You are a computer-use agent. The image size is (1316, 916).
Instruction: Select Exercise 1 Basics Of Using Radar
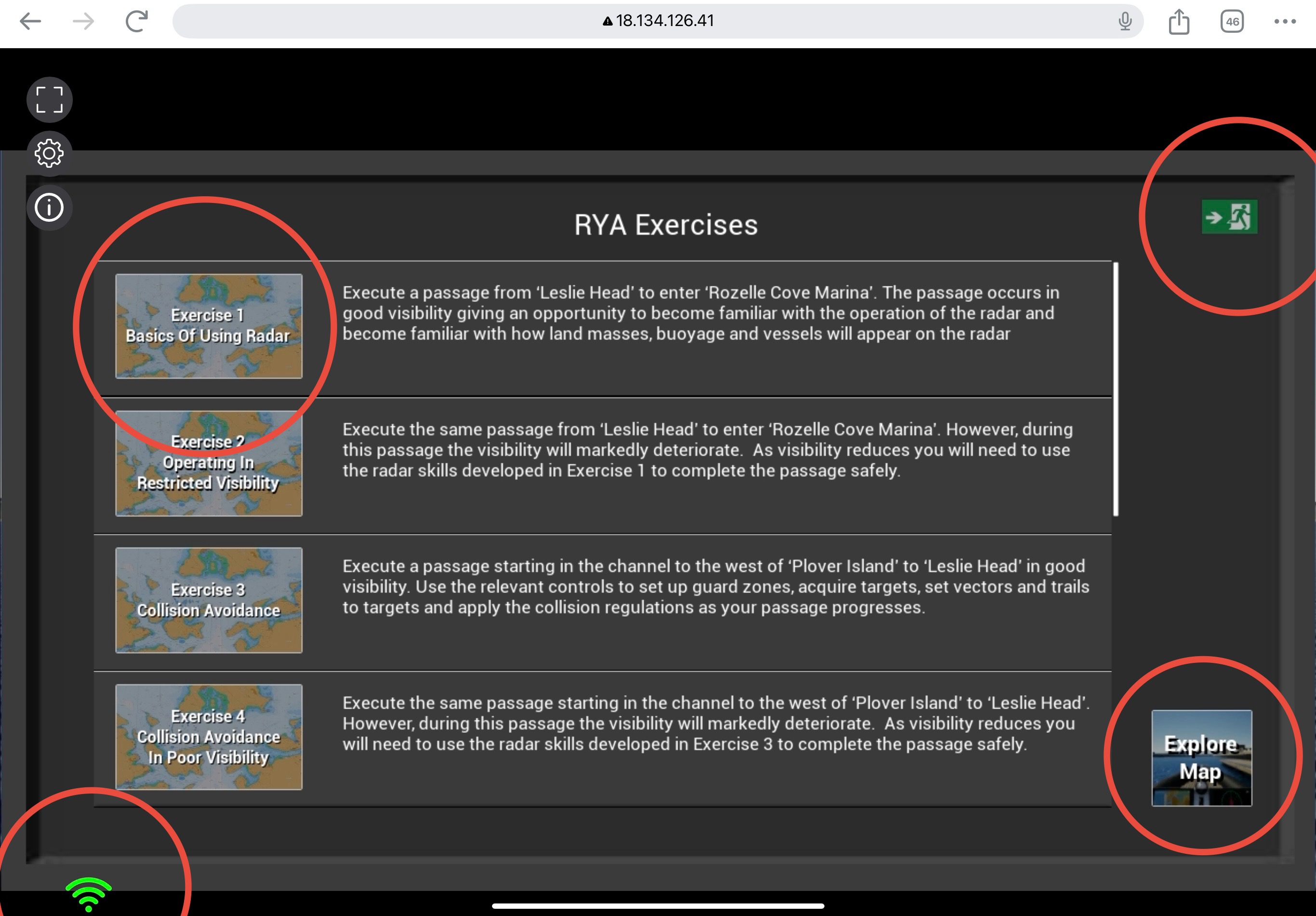[209, 326]
